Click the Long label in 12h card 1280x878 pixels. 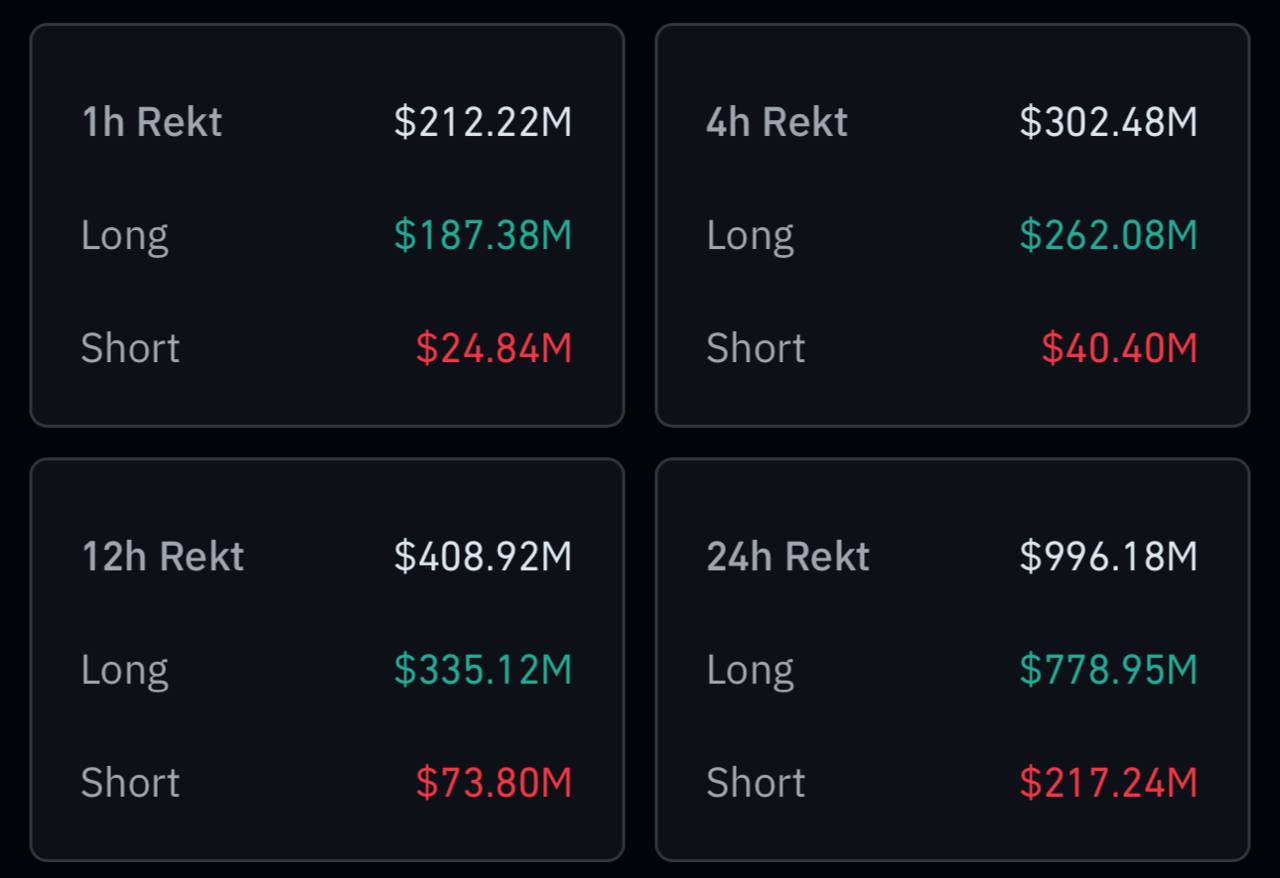point(125,670)
